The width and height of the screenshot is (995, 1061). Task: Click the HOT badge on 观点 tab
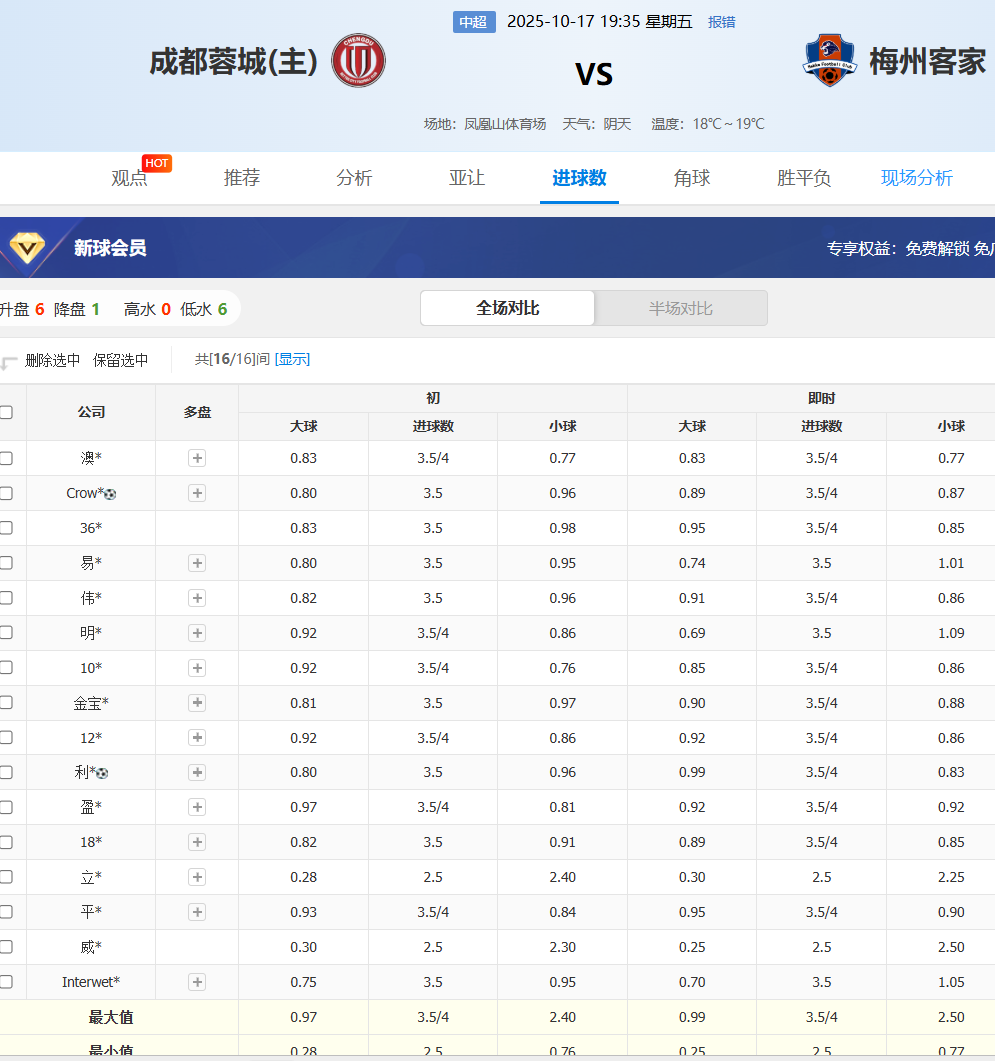click(x=156, y=163)
